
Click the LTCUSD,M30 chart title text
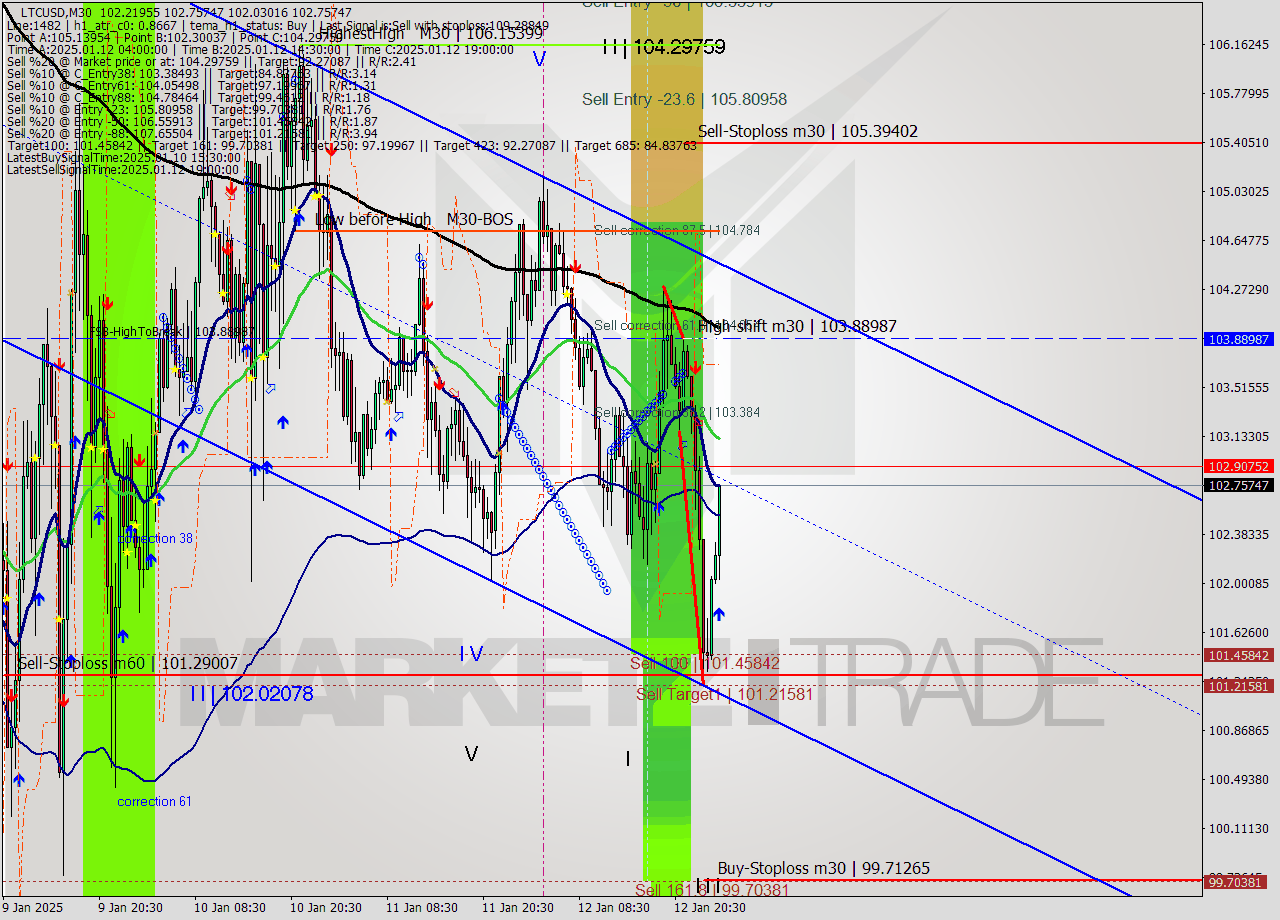pyautogui.click(x=54, y=13)
